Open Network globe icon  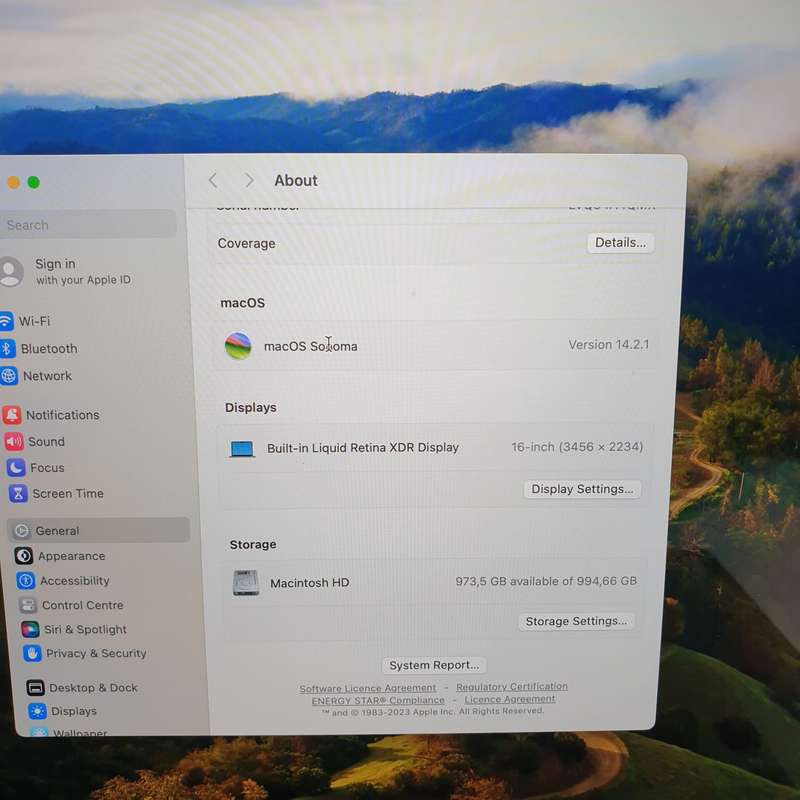(x=9, y=376)
